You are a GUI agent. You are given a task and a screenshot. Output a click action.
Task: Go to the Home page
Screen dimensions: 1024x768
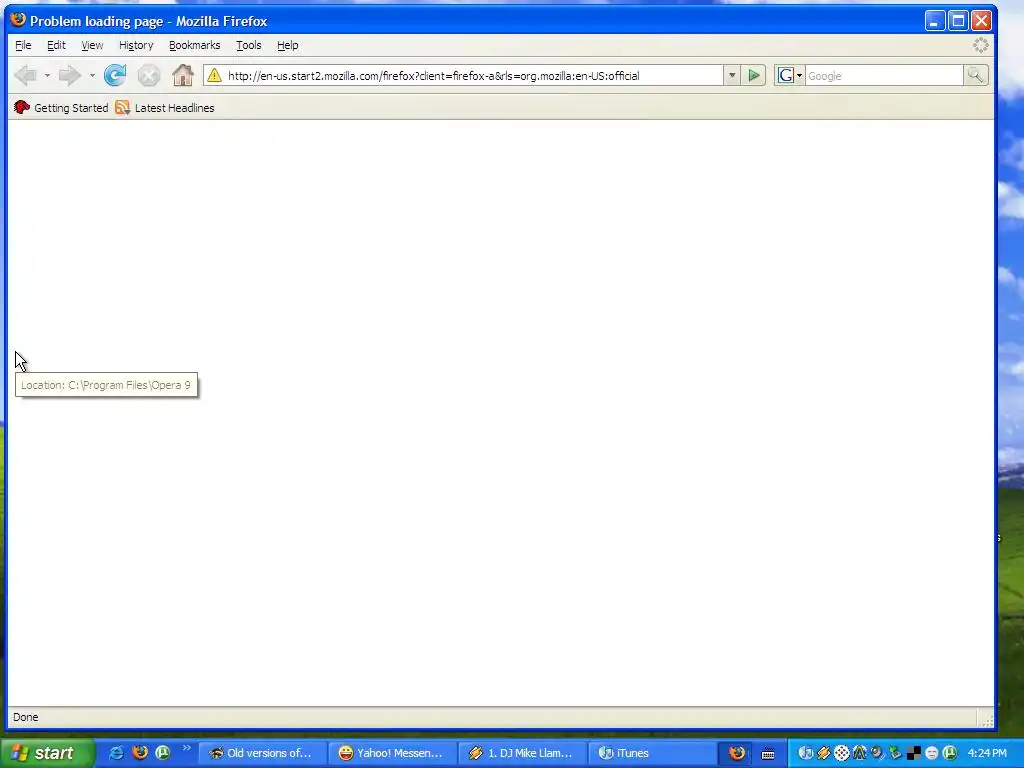tap(183, 76)
